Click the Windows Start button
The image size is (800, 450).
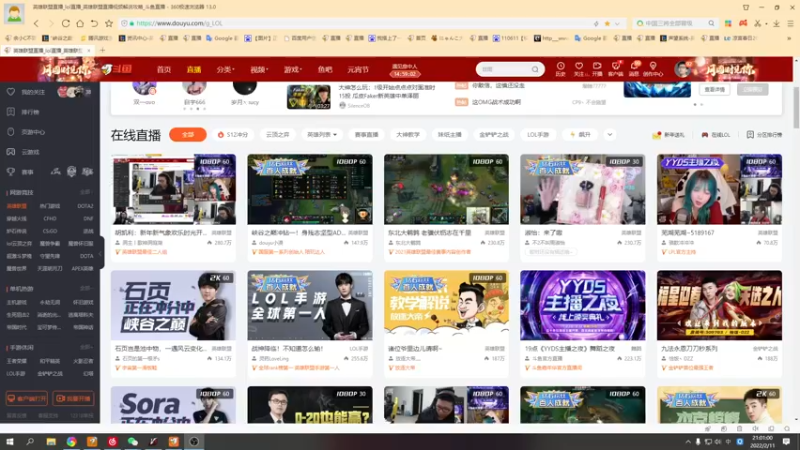pos(10,441)
